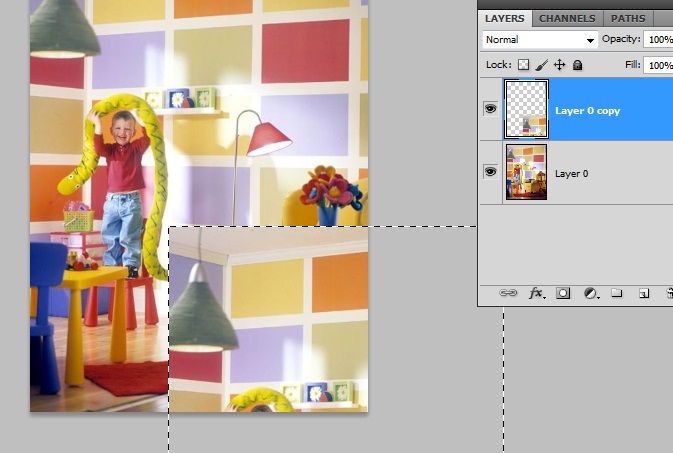Open the fx layer style menu
The height and width of the screenshot is (453, 673).
pos(536,293)
